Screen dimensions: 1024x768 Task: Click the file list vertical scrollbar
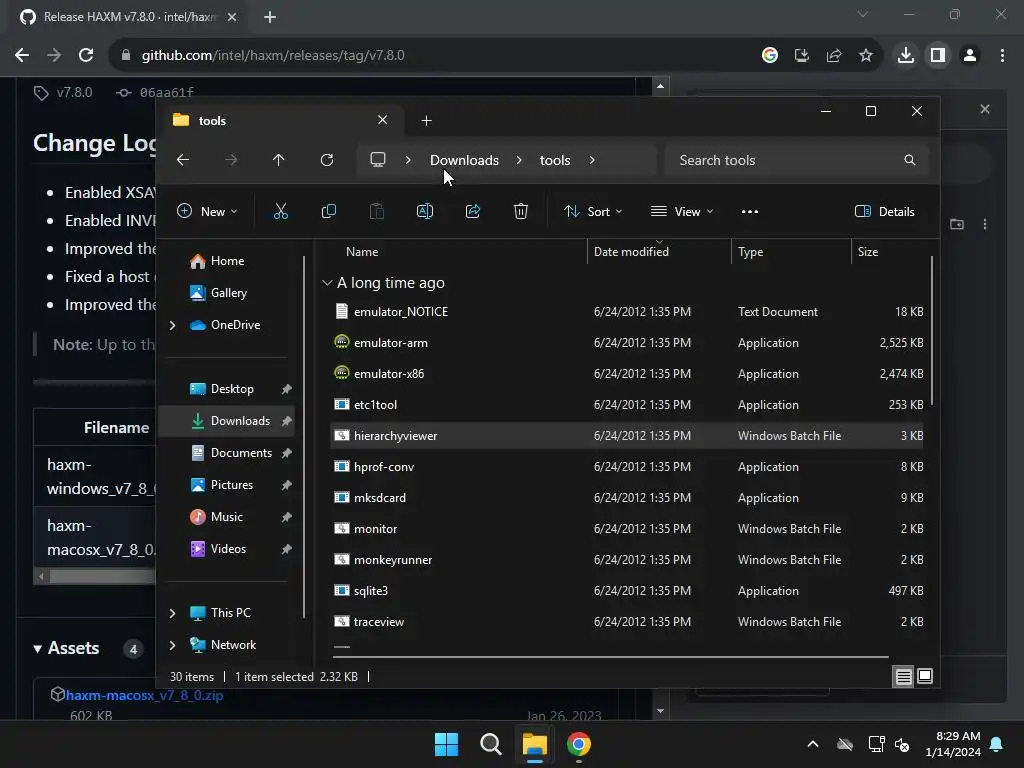coord(931,330)
